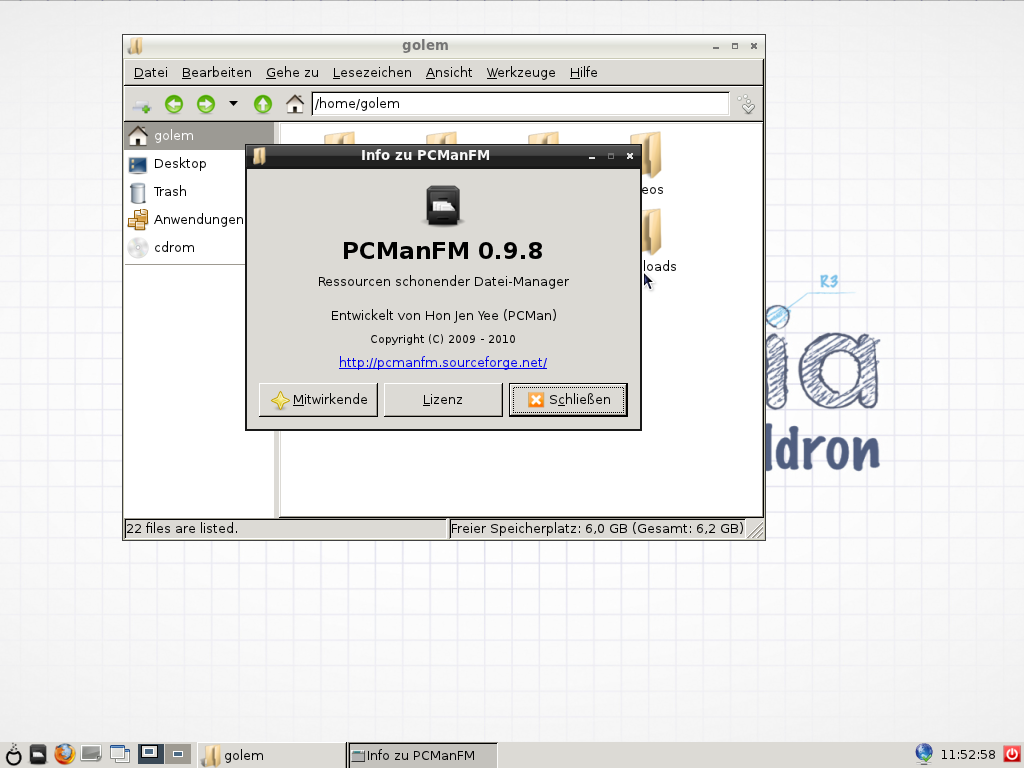This screenshot has width=1024, height=768.
Task: Click the new tab icon in toolbar
Action: [141, 104]
